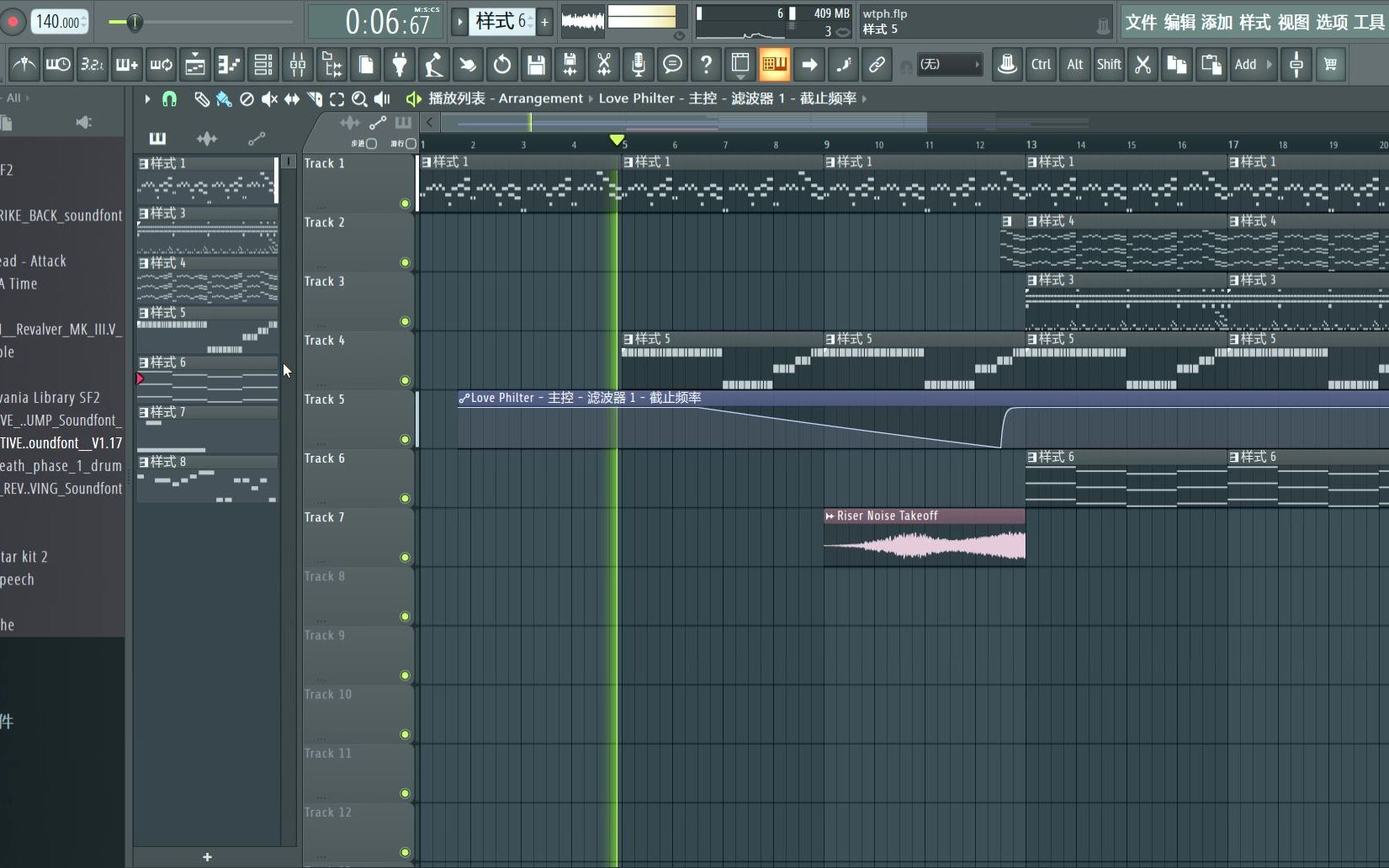Select the slice tool

(x=315, y=99)
